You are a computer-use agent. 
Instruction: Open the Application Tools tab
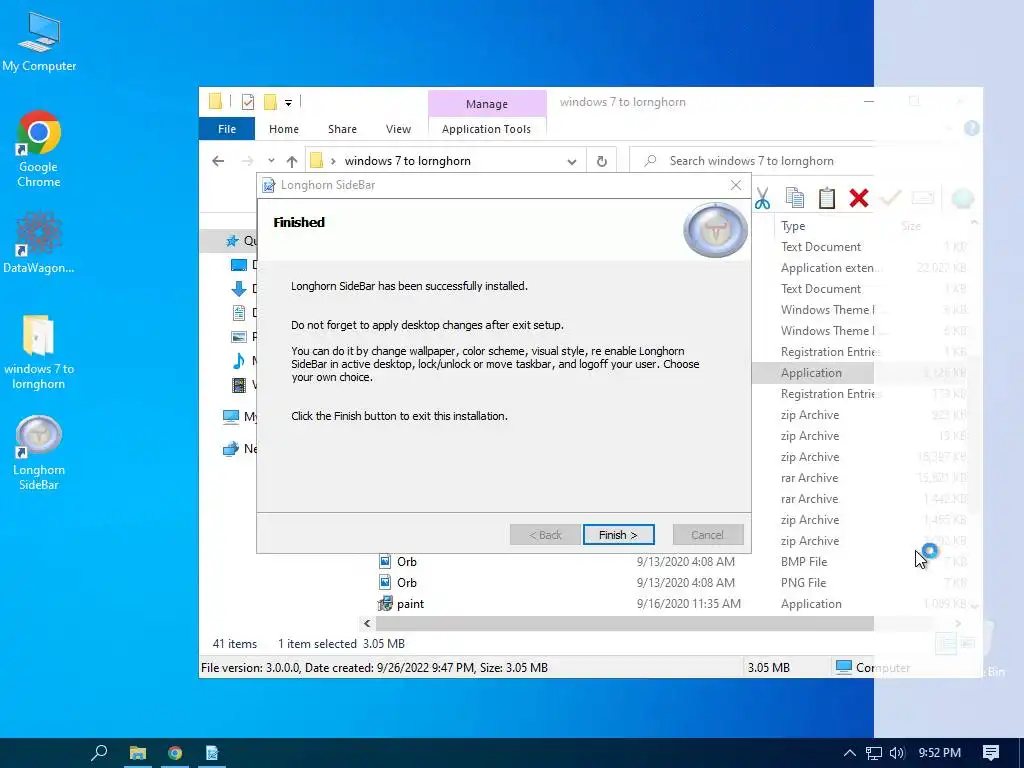[486, 129]
